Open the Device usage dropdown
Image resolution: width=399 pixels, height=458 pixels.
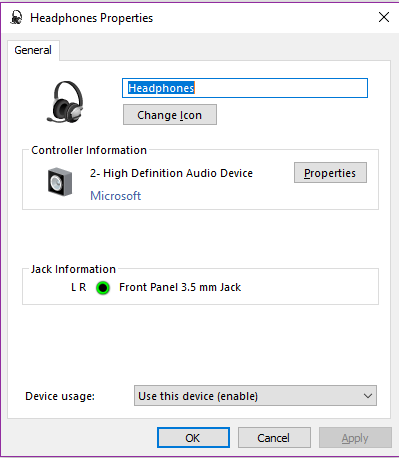coord(255,396)
